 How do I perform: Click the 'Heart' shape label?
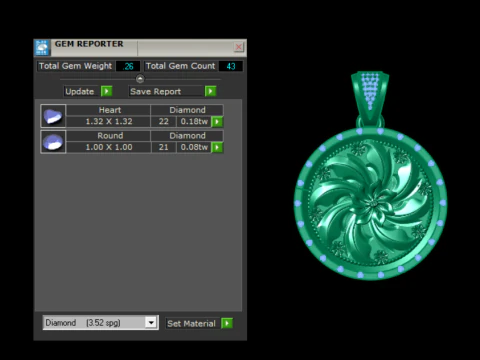point(109,110)
